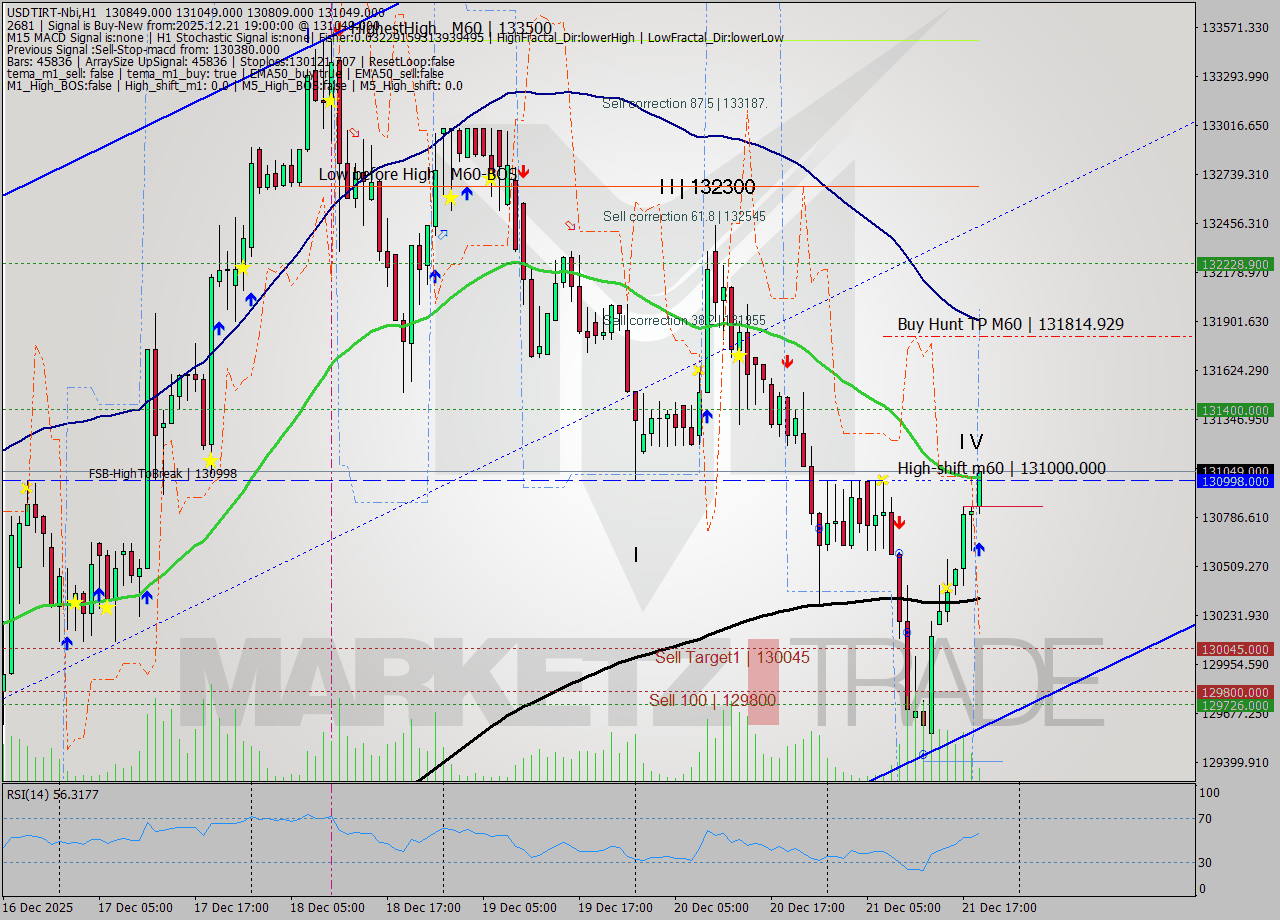This screenshot has height=920, width=1280.
Task: Select the red sell arrow after the consolidation range
Action: 899,522
